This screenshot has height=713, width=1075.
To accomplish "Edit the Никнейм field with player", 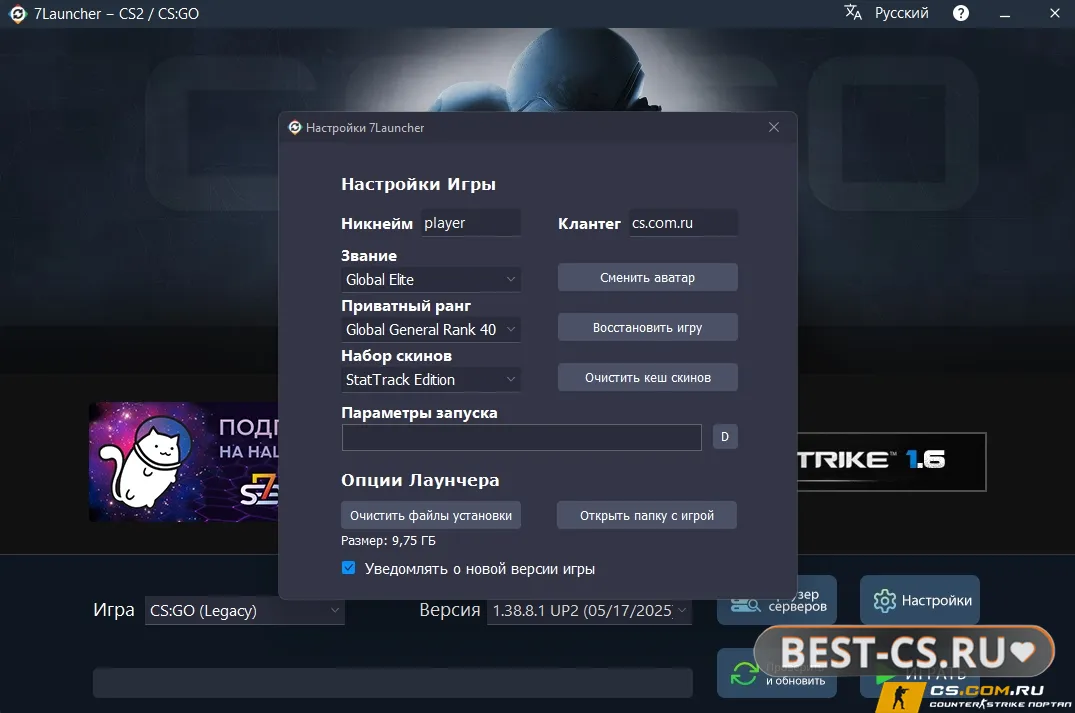I will pos(470,223).
